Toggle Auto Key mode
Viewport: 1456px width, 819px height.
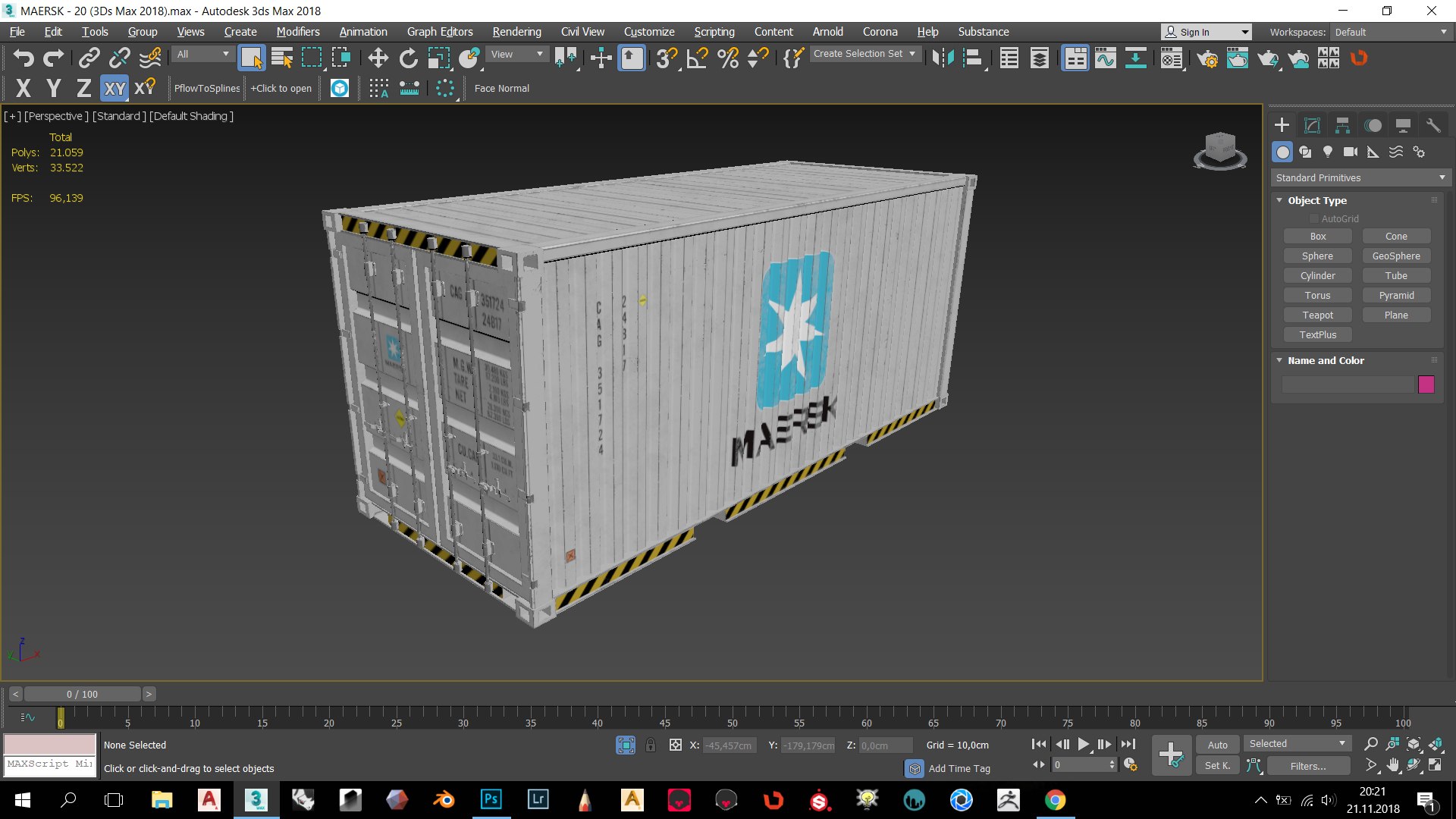coord(1218,745)
